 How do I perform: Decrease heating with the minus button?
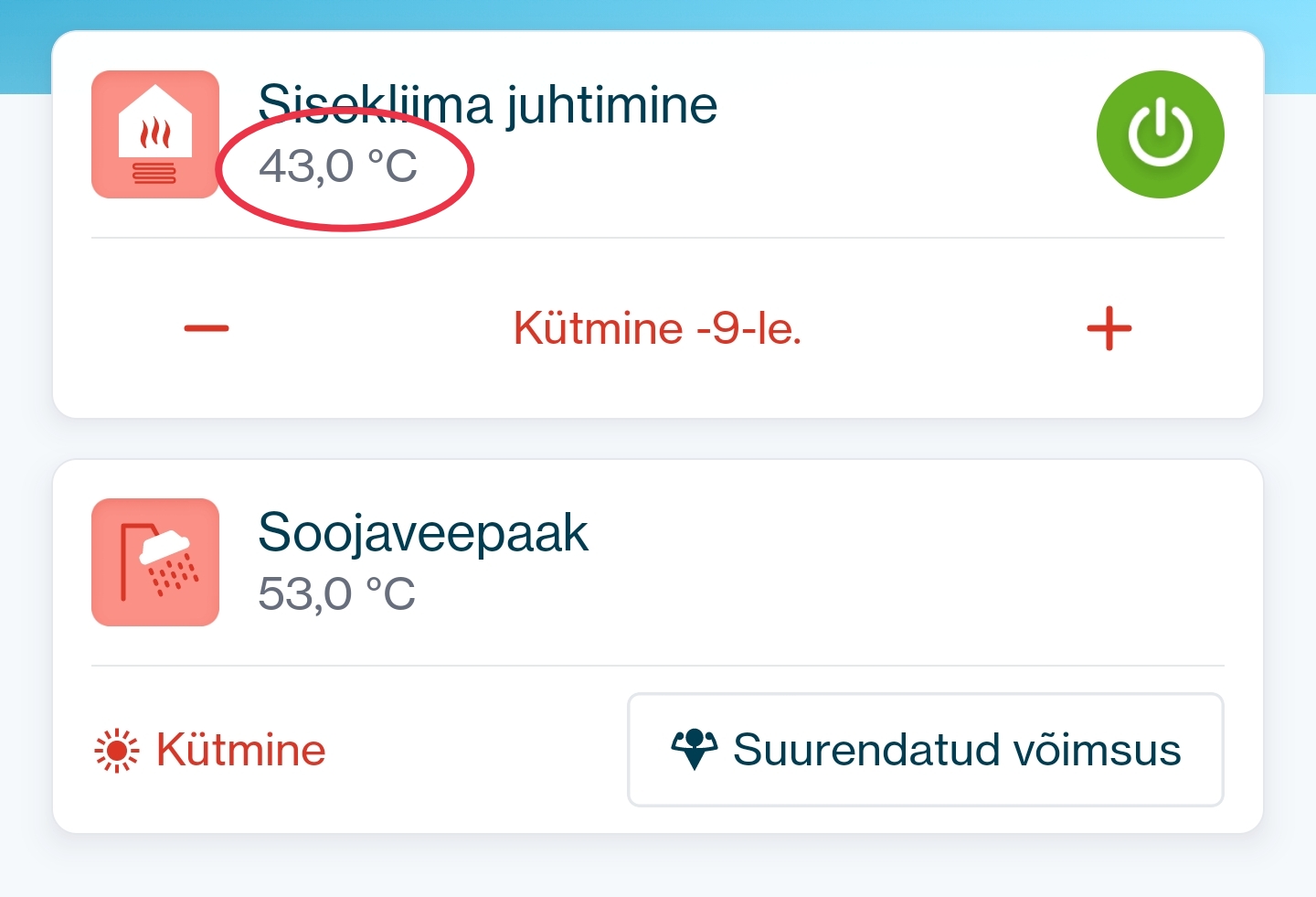click(x=207, y=328)
